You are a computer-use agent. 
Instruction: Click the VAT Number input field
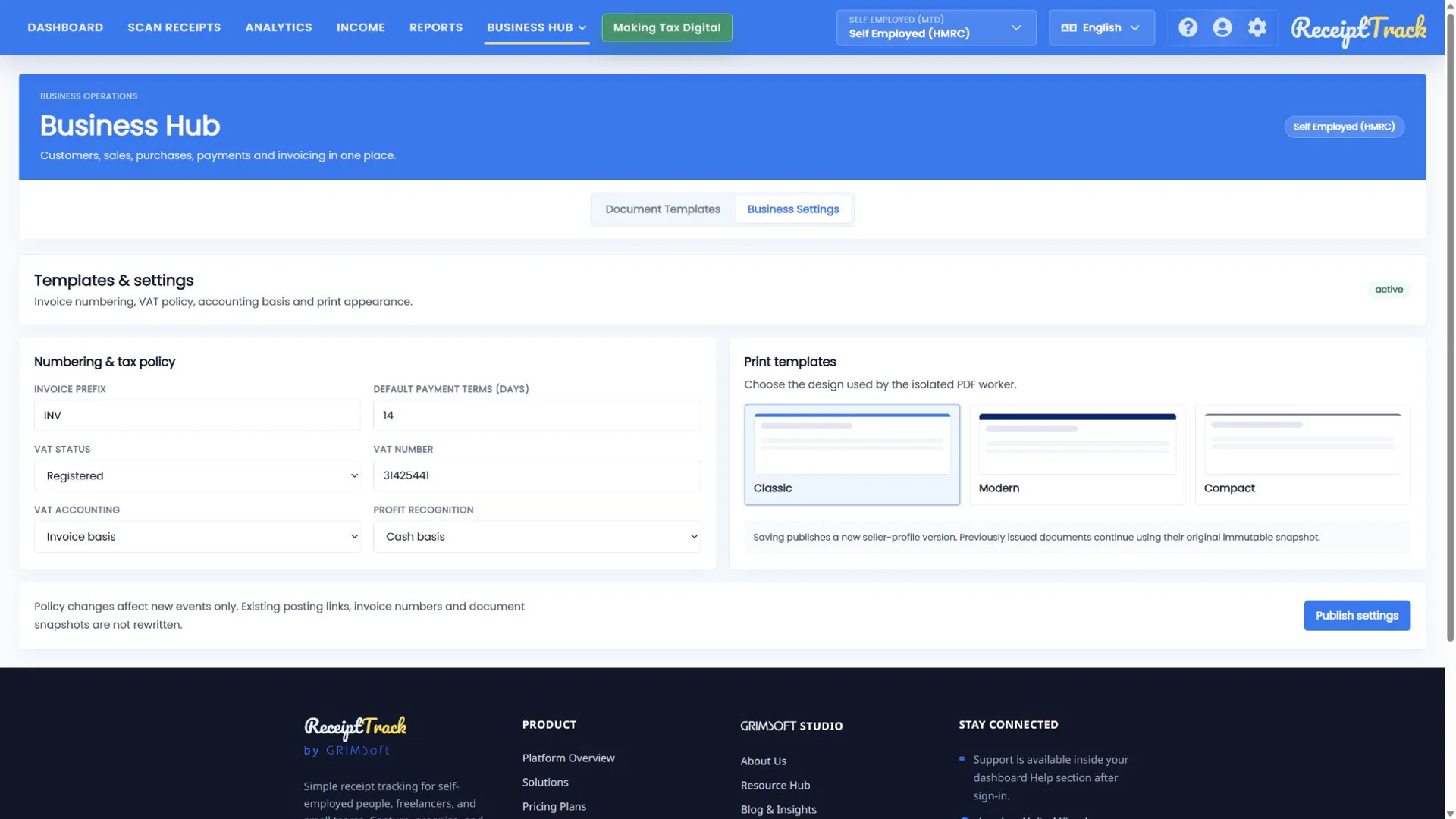(x=537, y=475)
